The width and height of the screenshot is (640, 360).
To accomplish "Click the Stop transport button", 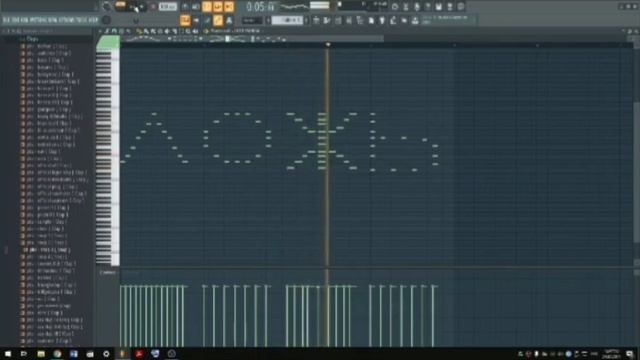I will tap(142, 7).
